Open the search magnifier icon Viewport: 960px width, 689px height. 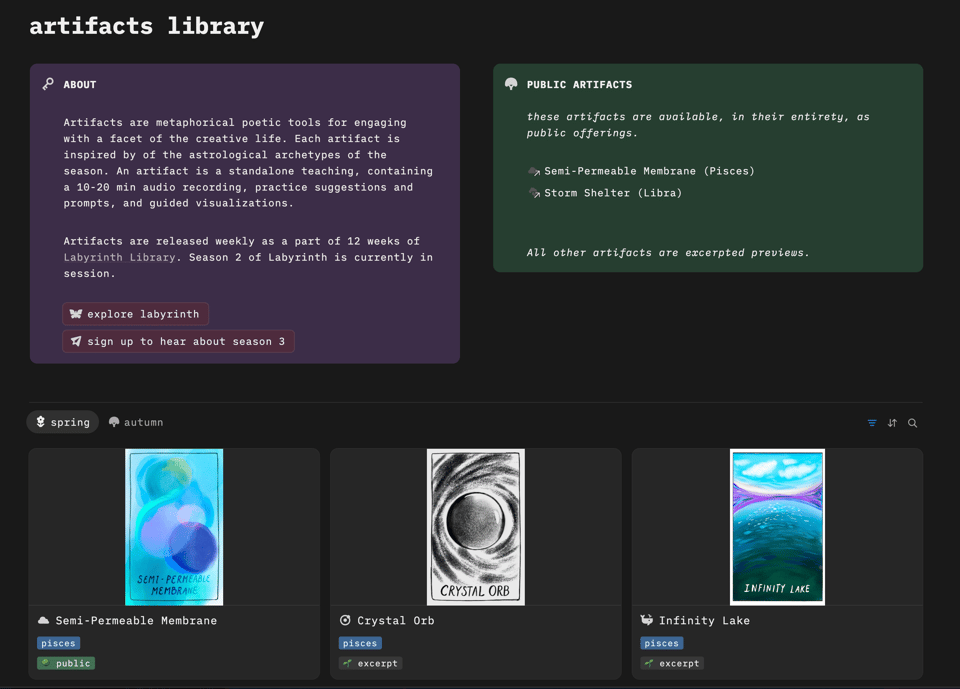point(912,422)
